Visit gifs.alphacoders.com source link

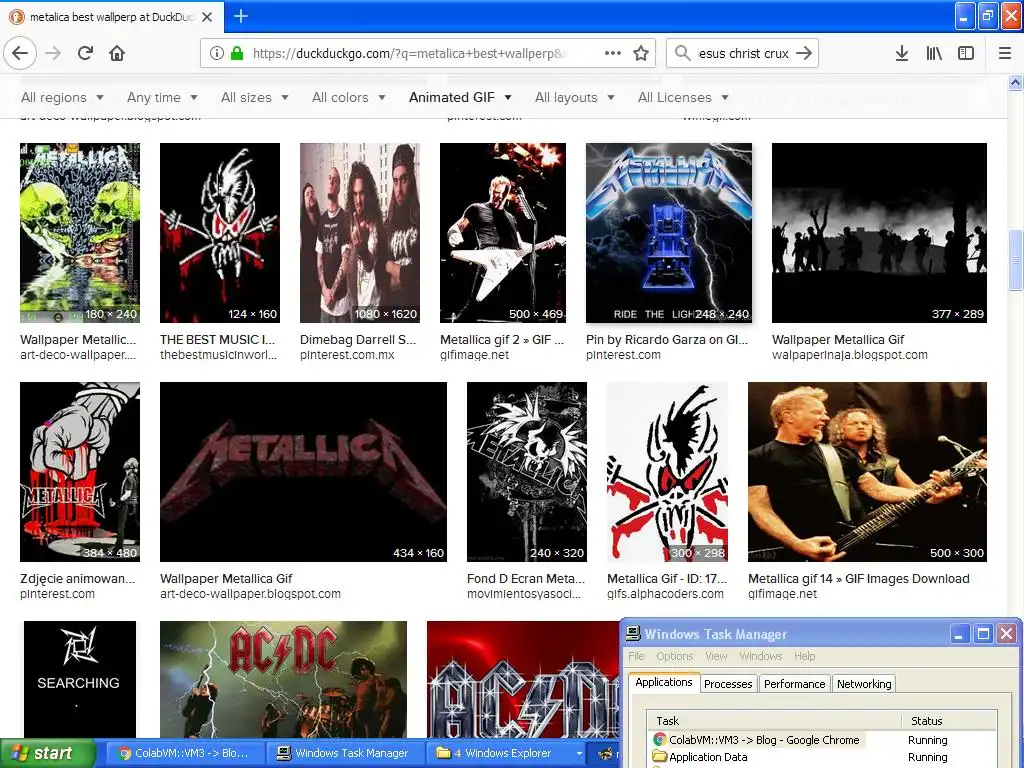(665, 594)
